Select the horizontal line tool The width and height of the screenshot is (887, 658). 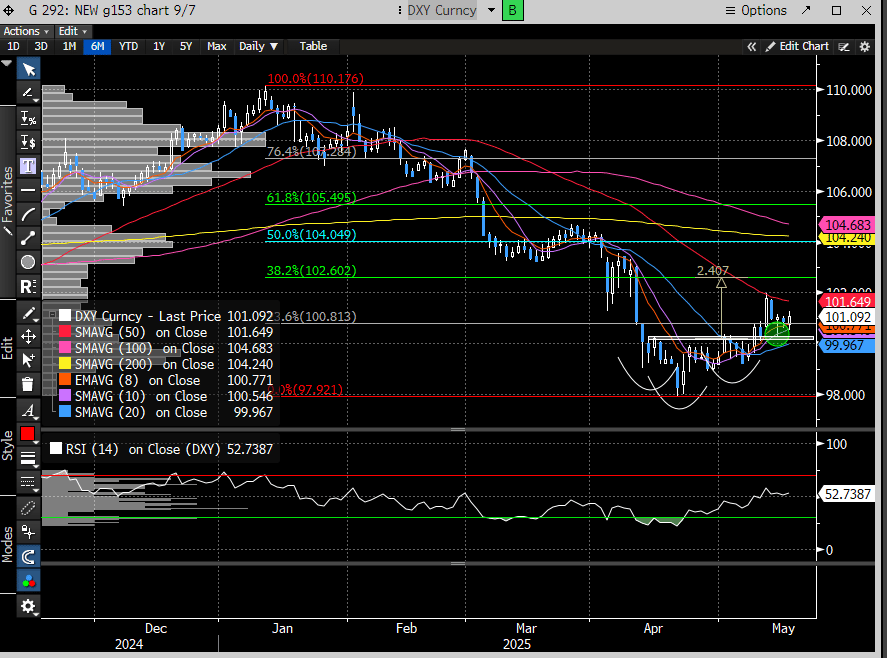tap(28, 190)
